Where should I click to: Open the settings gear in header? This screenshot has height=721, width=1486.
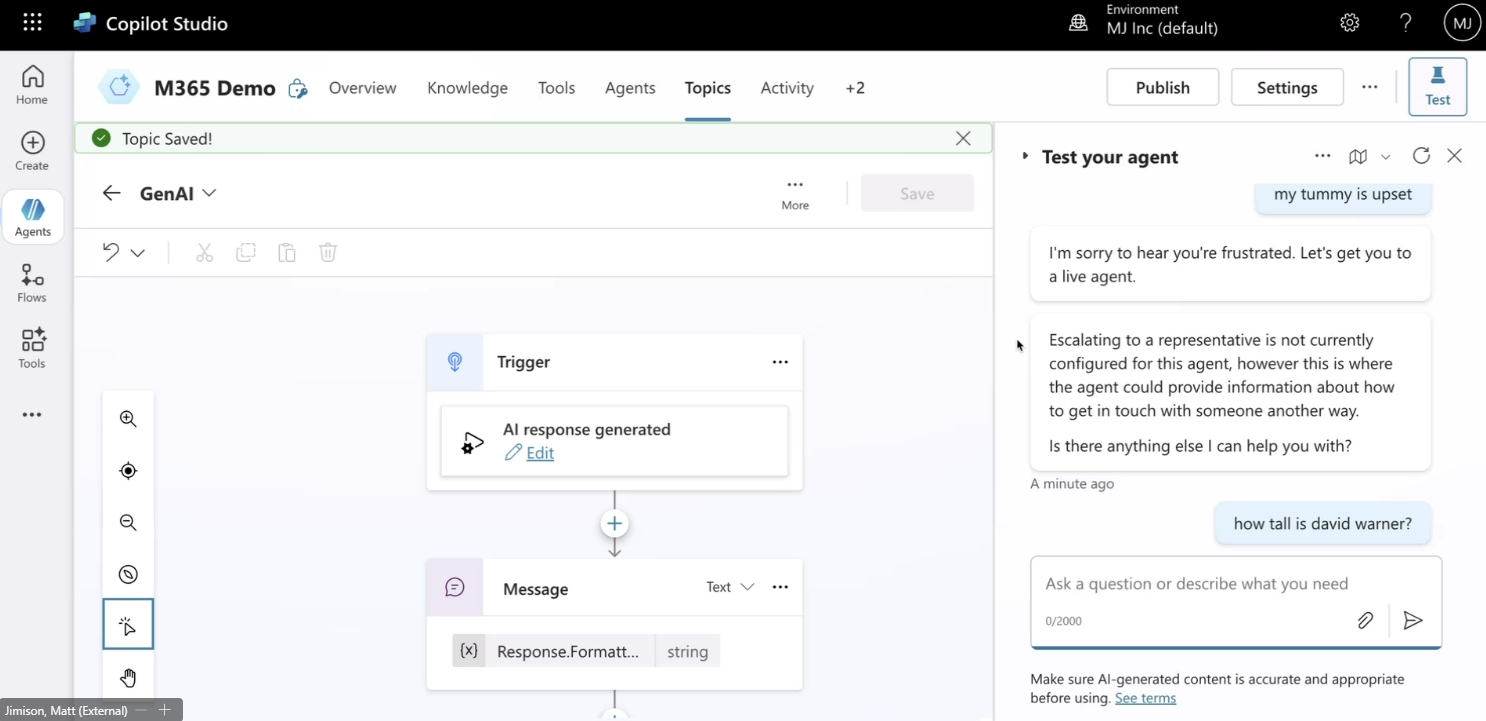(x=1350, y=23)
